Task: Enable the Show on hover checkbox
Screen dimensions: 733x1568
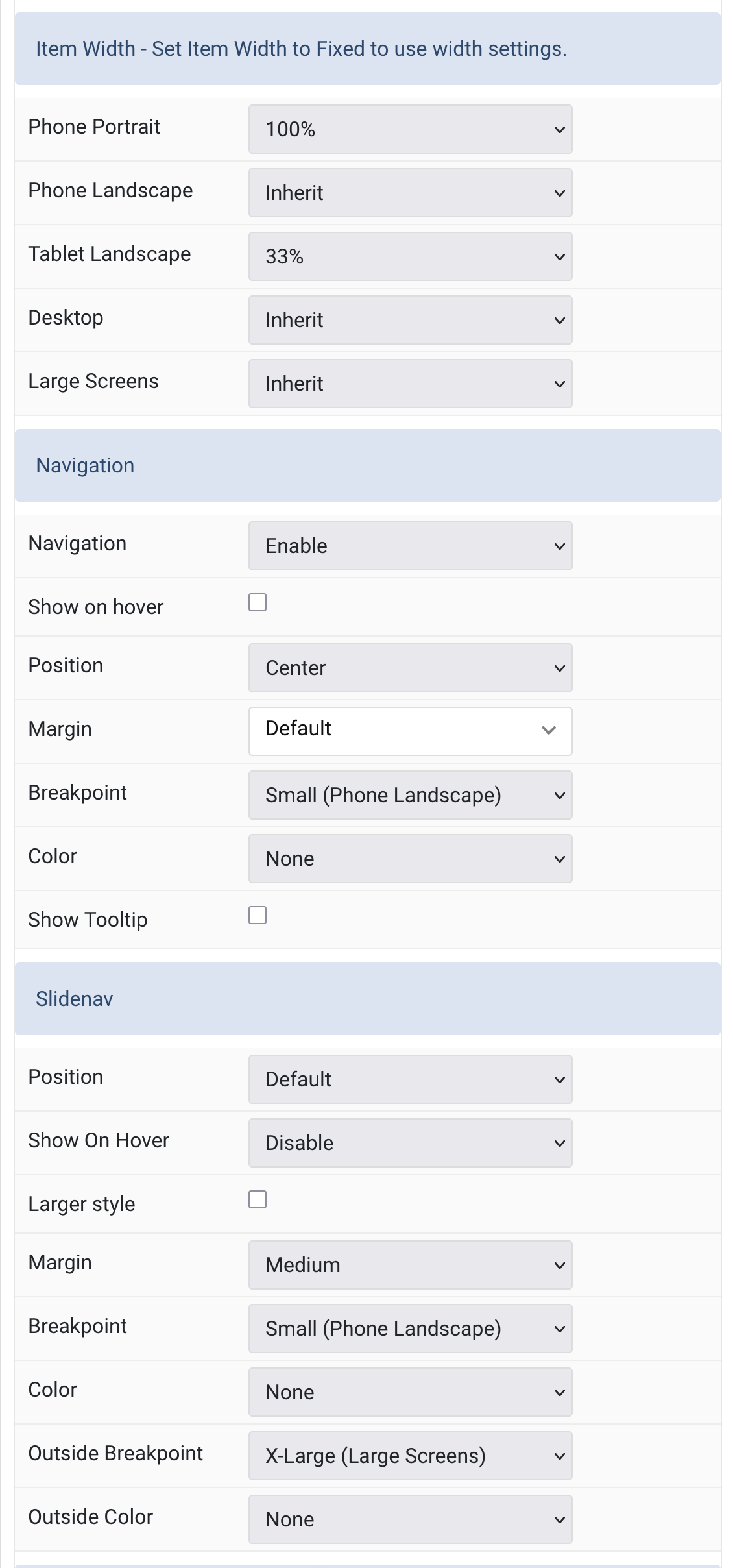Action: click(258, 602)
